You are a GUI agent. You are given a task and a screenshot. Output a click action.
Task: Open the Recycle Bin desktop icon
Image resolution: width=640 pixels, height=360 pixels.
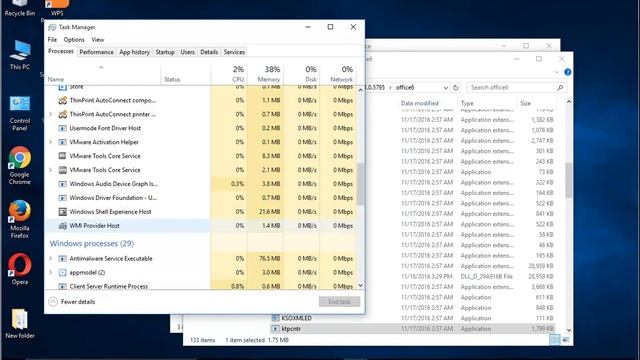tap(19, 8)
